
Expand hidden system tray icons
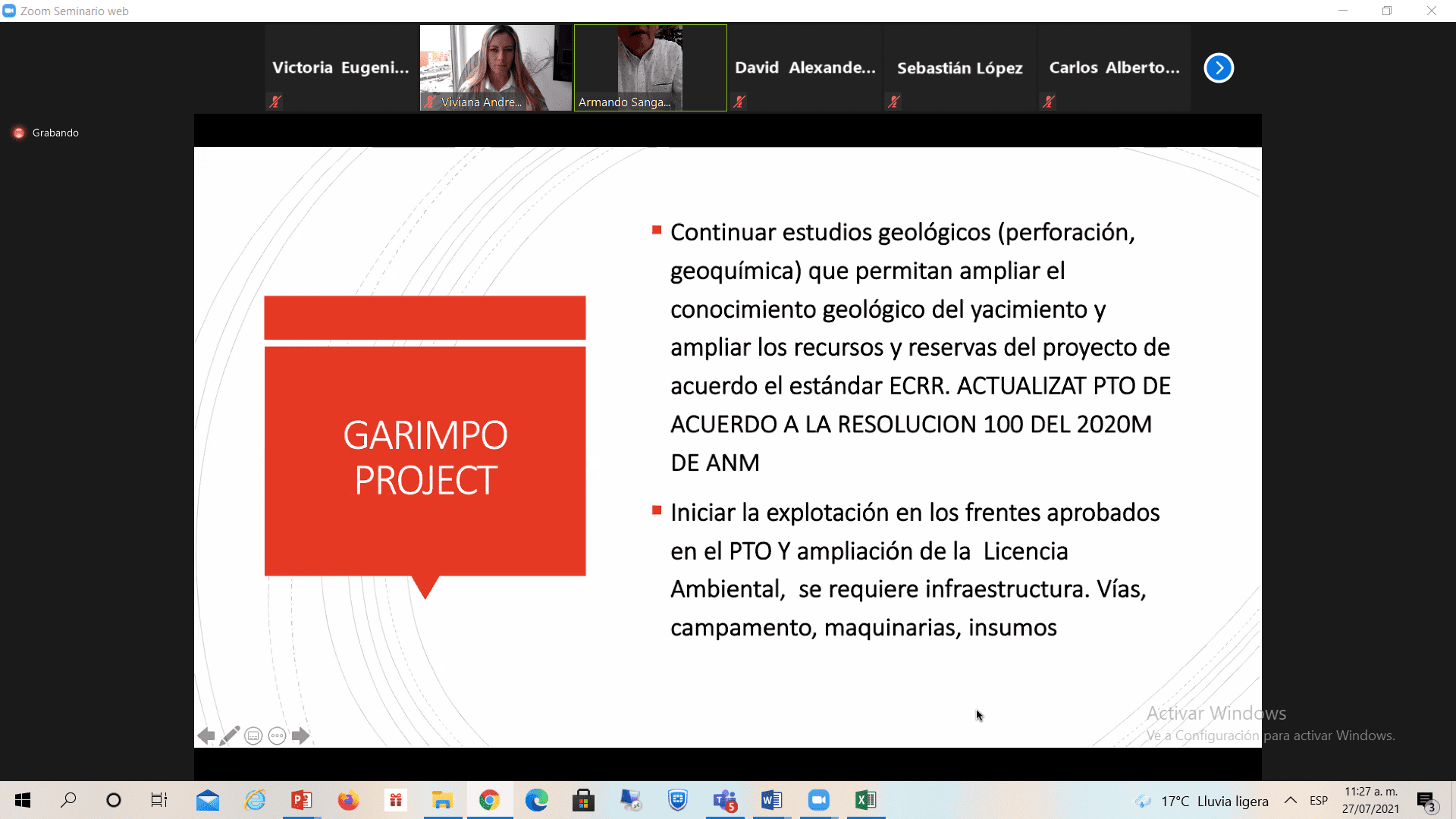pos(1290,800)
